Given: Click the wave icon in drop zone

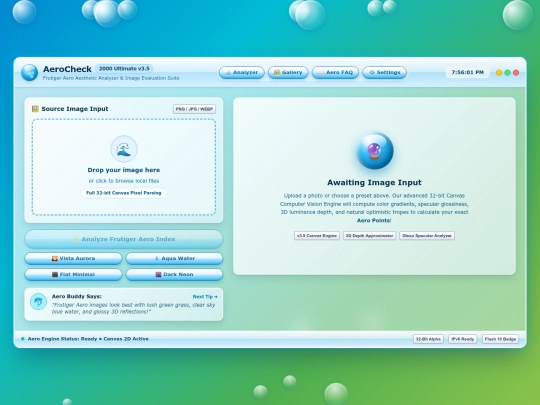Looking at the screenshot, I should 124,149.
